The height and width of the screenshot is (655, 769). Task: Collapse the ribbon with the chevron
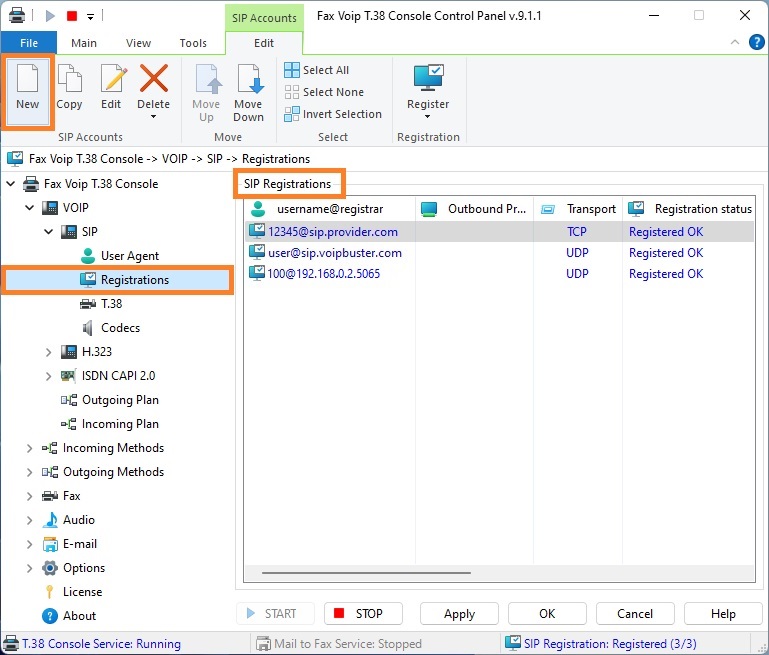[735, 42]
